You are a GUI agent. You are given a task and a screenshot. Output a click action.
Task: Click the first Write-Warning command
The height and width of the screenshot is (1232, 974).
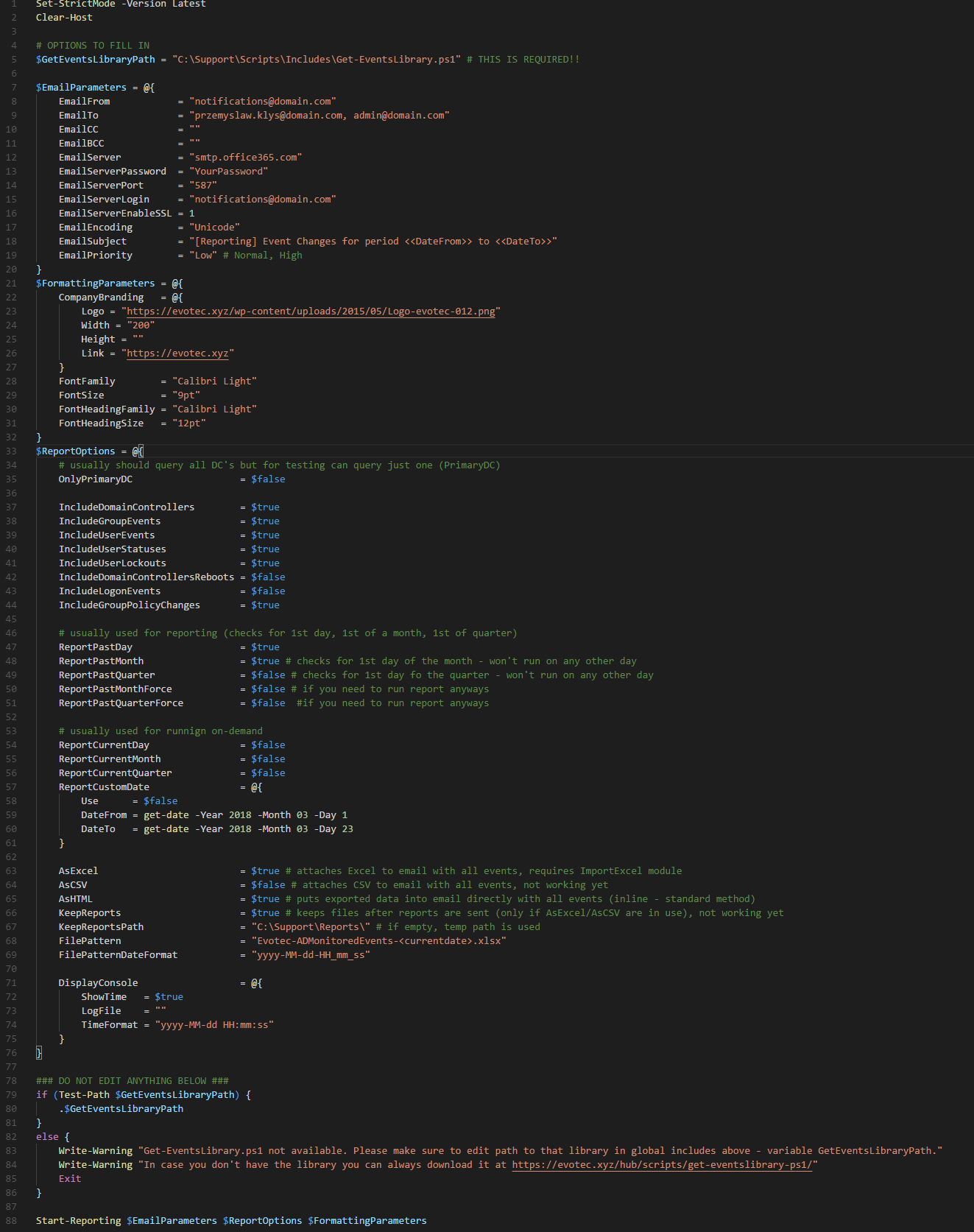[96, 1151]
